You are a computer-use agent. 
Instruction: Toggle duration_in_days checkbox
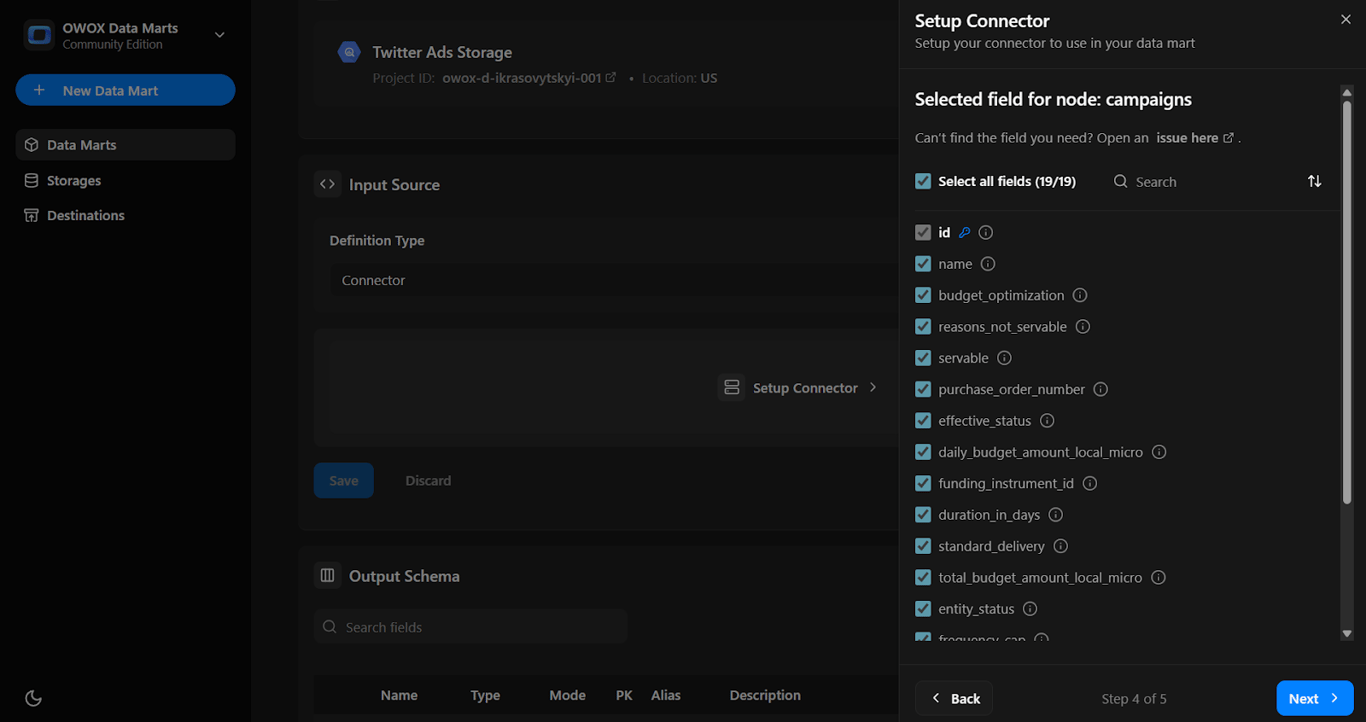(x=923, y=514)
